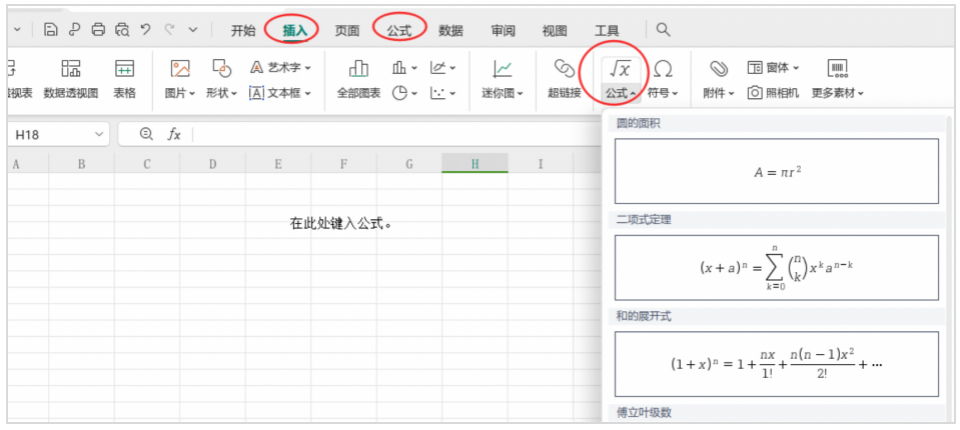
Task: Select column C header
Action: point(147,164)
